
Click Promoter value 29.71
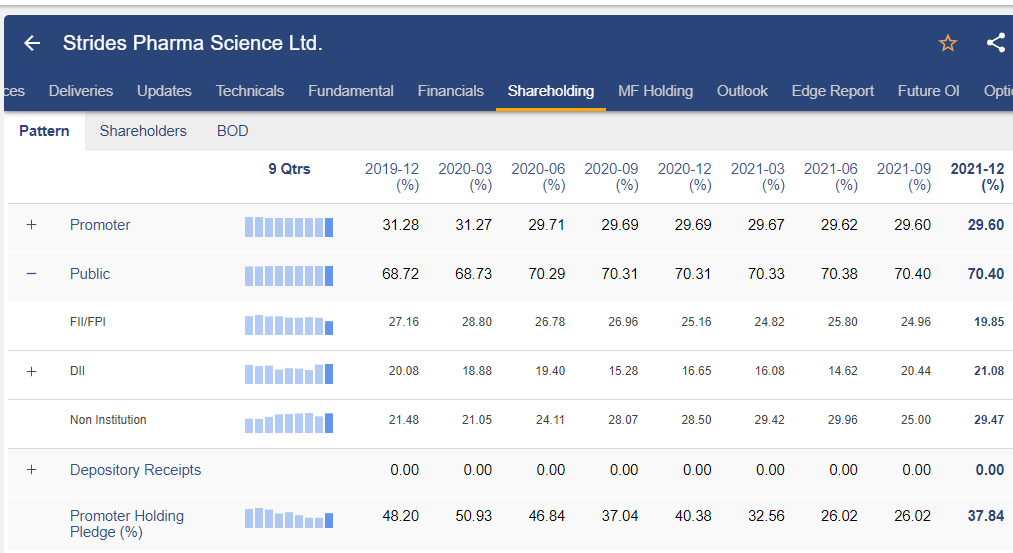547,225
